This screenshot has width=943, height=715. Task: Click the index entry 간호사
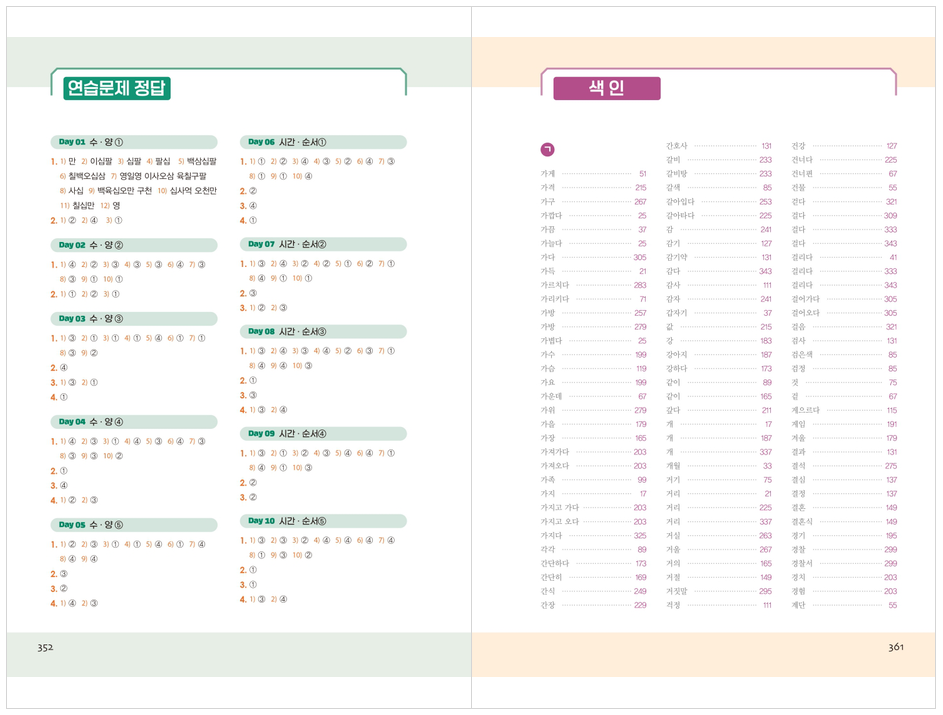(719, 146)
